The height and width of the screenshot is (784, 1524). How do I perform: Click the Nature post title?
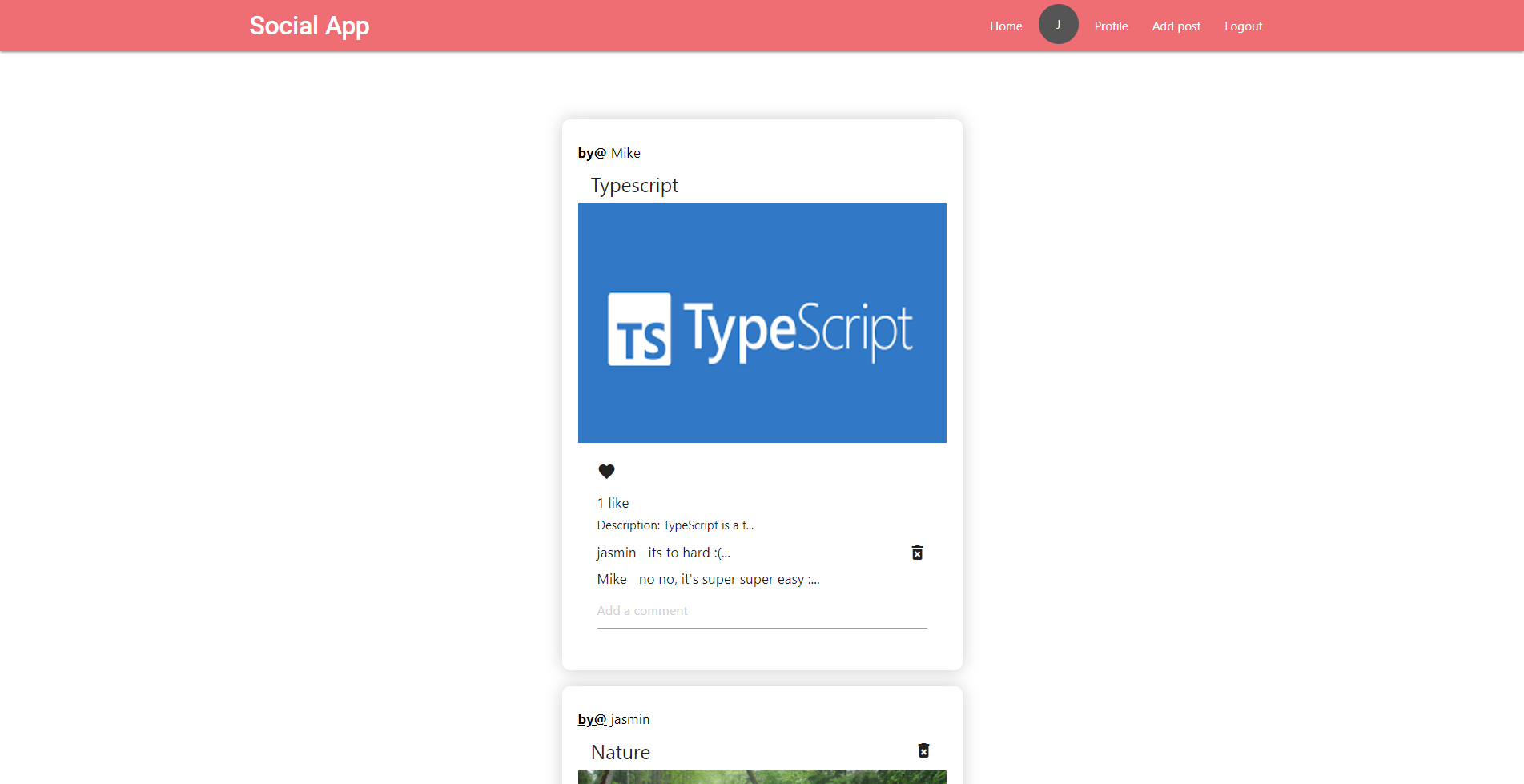click(x=621, y=753)
